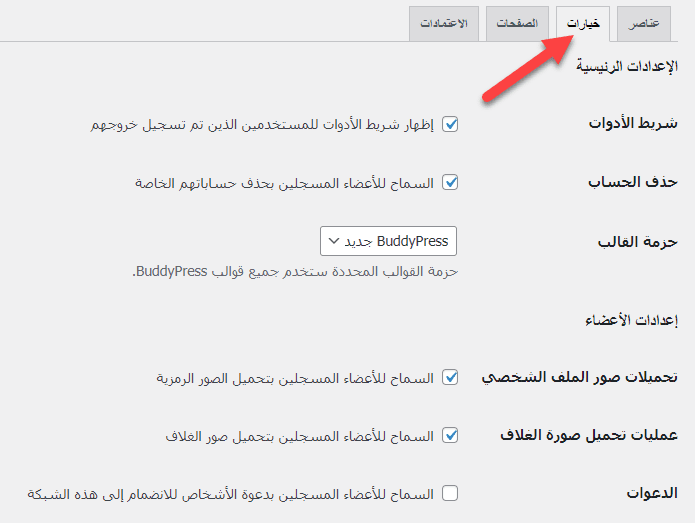Image resolution: width=695 pixels, height=523 pixels.
Task: Click the الإعدادات الرئيسية section heading
Action: click(x=627, y=66)
